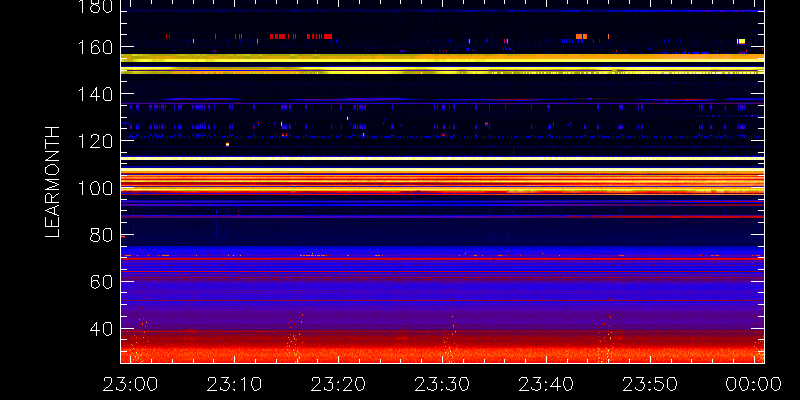The height and width of the screenshot is (400, 800).
Task: Click the 40 frequency axis label
Action: tap(102, 329)
